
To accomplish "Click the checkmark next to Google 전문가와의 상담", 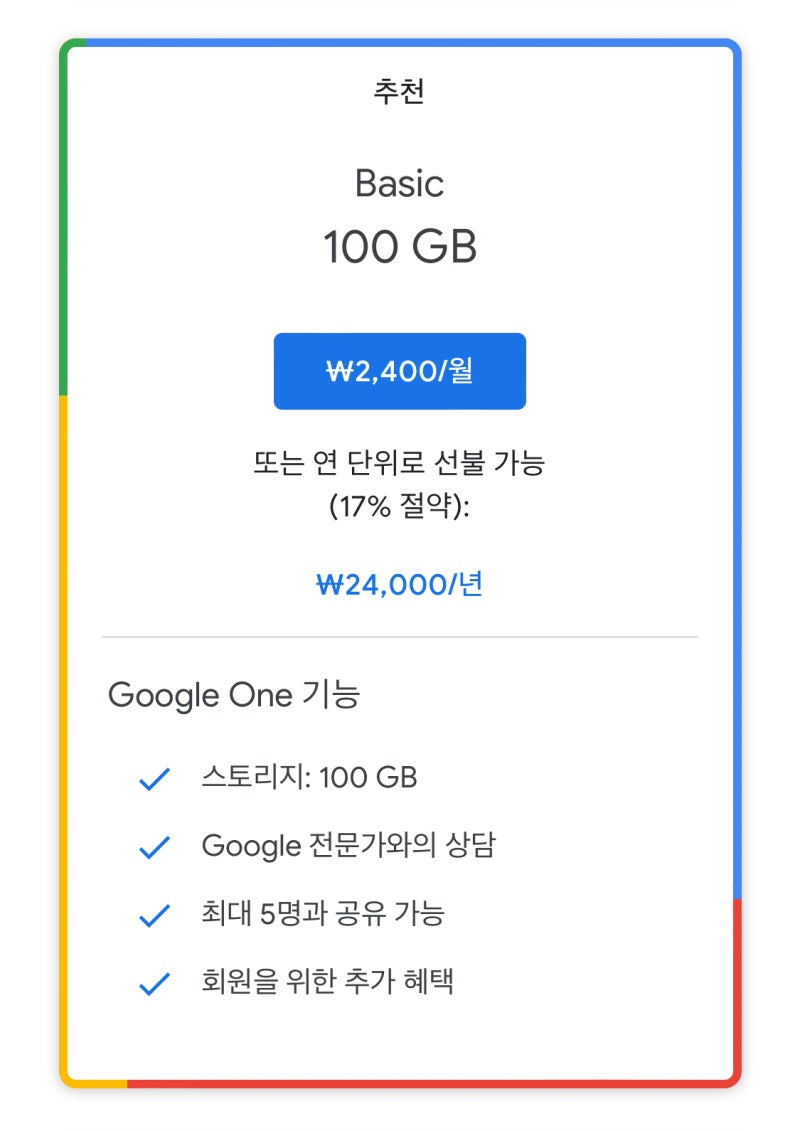I will [153, 845].
